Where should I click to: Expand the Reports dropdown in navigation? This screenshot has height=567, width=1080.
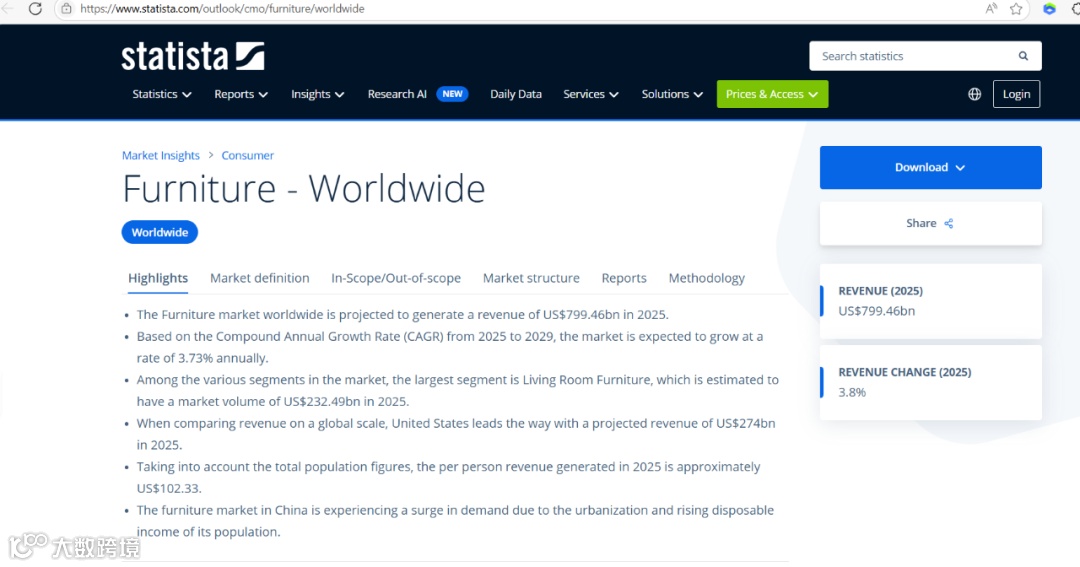point(241,94)
